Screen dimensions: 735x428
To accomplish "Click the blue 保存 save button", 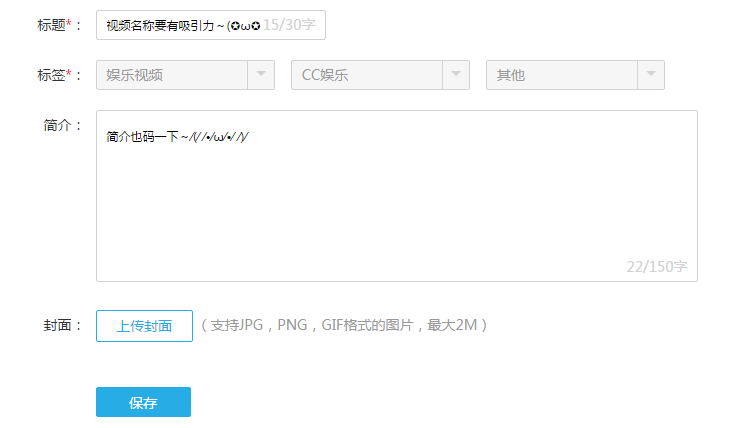I will (x=143, y=402).
